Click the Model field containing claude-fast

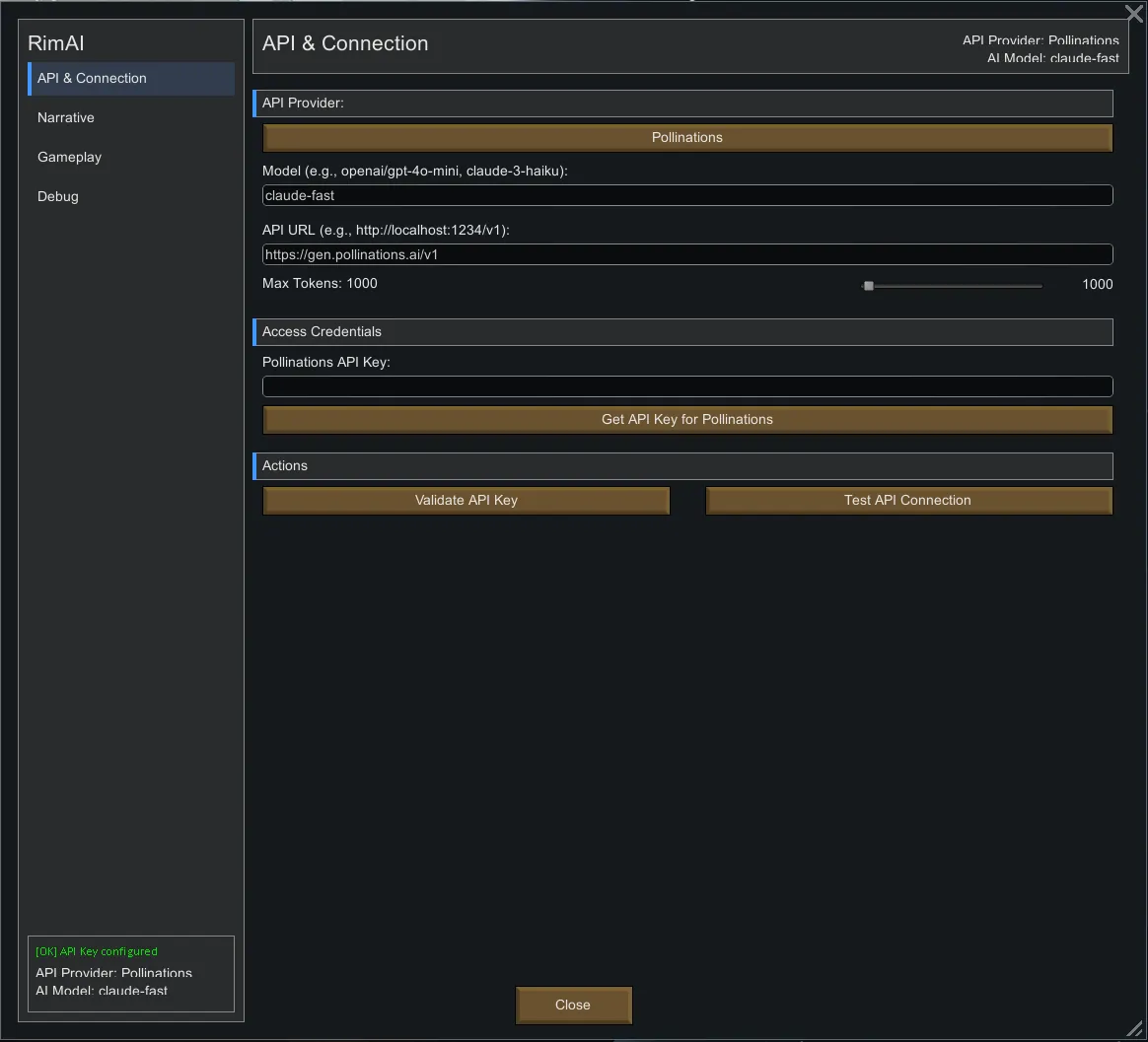687,196
